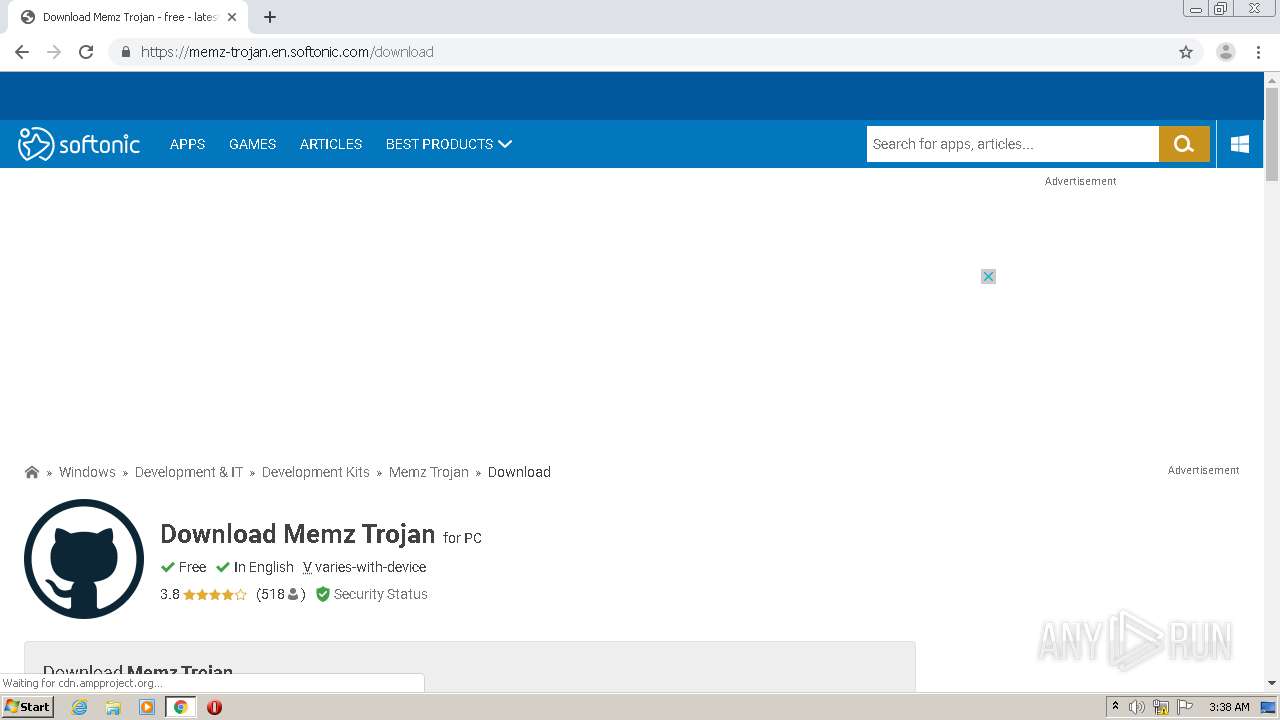
Task: Click the scrollbar down arrow
Action: tap(1272, 684)
